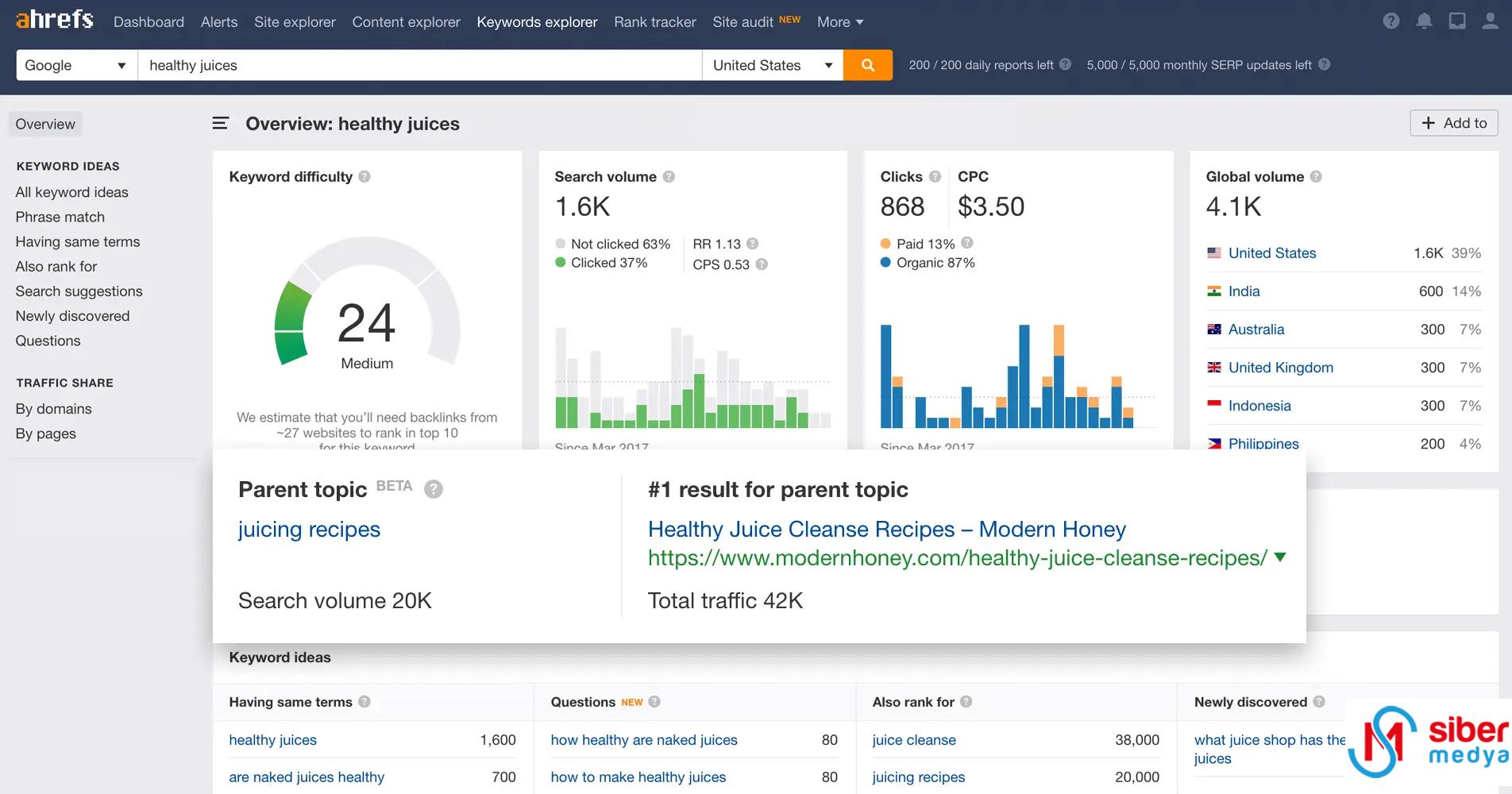Open Indonesia in Global volume list
Image resolution: width=1512 pixels, height=794 pixels.
(x=1259, y=406)
